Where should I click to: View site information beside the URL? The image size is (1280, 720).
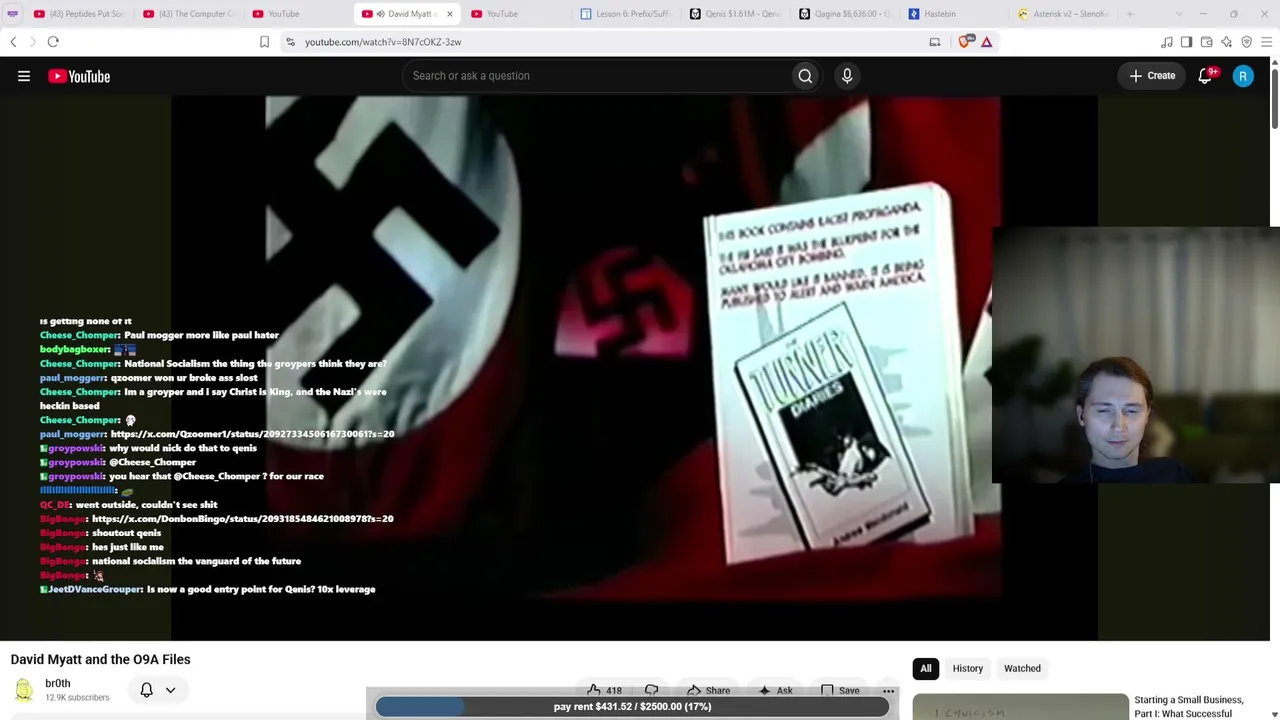290,42
